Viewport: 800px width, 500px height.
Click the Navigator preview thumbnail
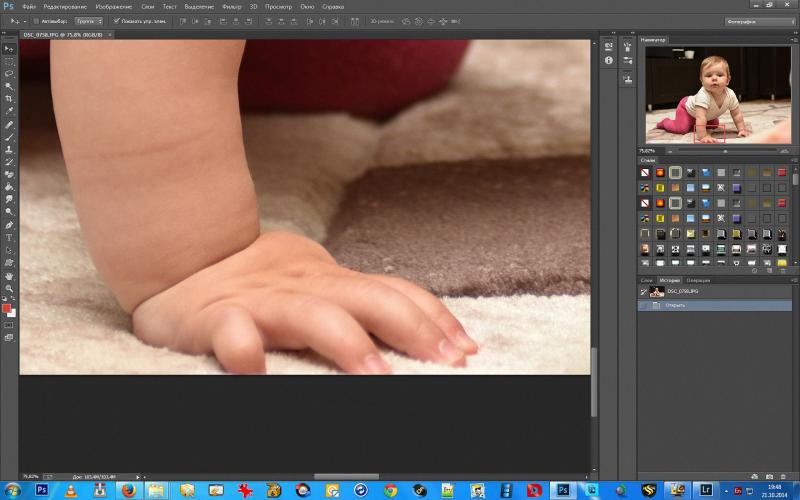(718, 95)
